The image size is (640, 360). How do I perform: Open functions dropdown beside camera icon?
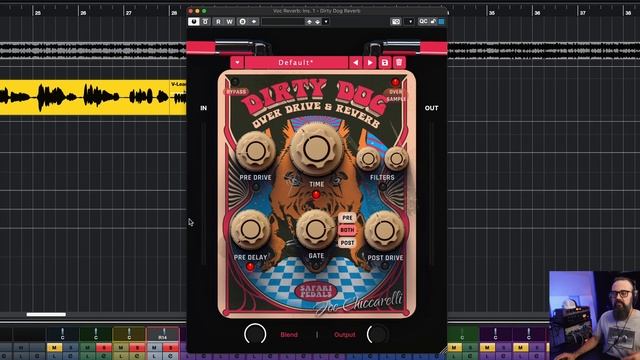click(x=410, y=22)
